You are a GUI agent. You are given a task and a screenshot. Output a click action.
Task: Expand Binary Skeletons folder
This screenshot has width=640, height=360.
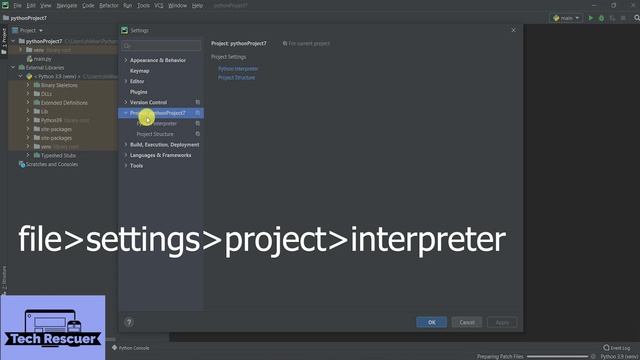click(x=28, y=85)
